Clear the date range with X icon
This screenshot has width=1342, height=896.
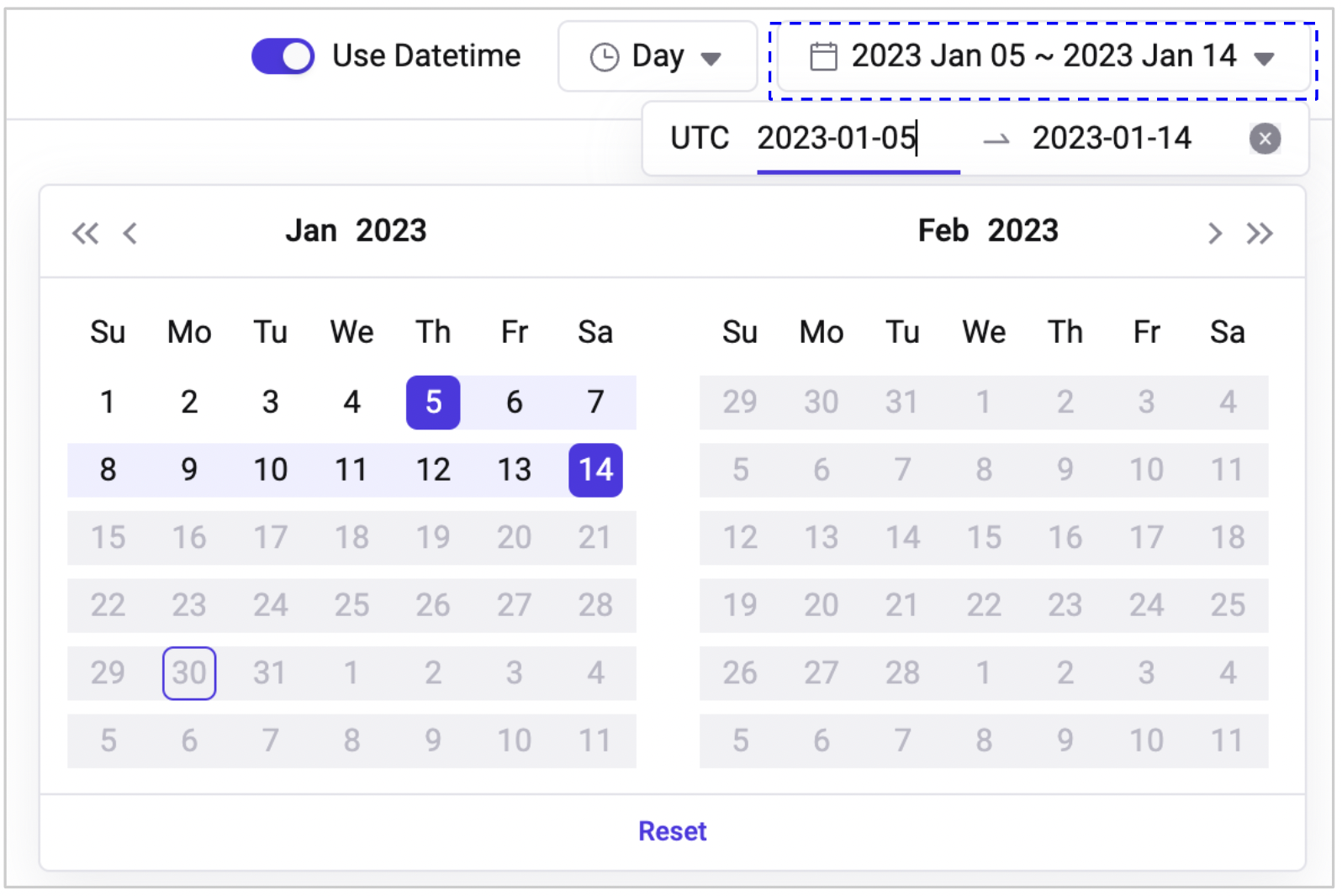pos(1265,139)
